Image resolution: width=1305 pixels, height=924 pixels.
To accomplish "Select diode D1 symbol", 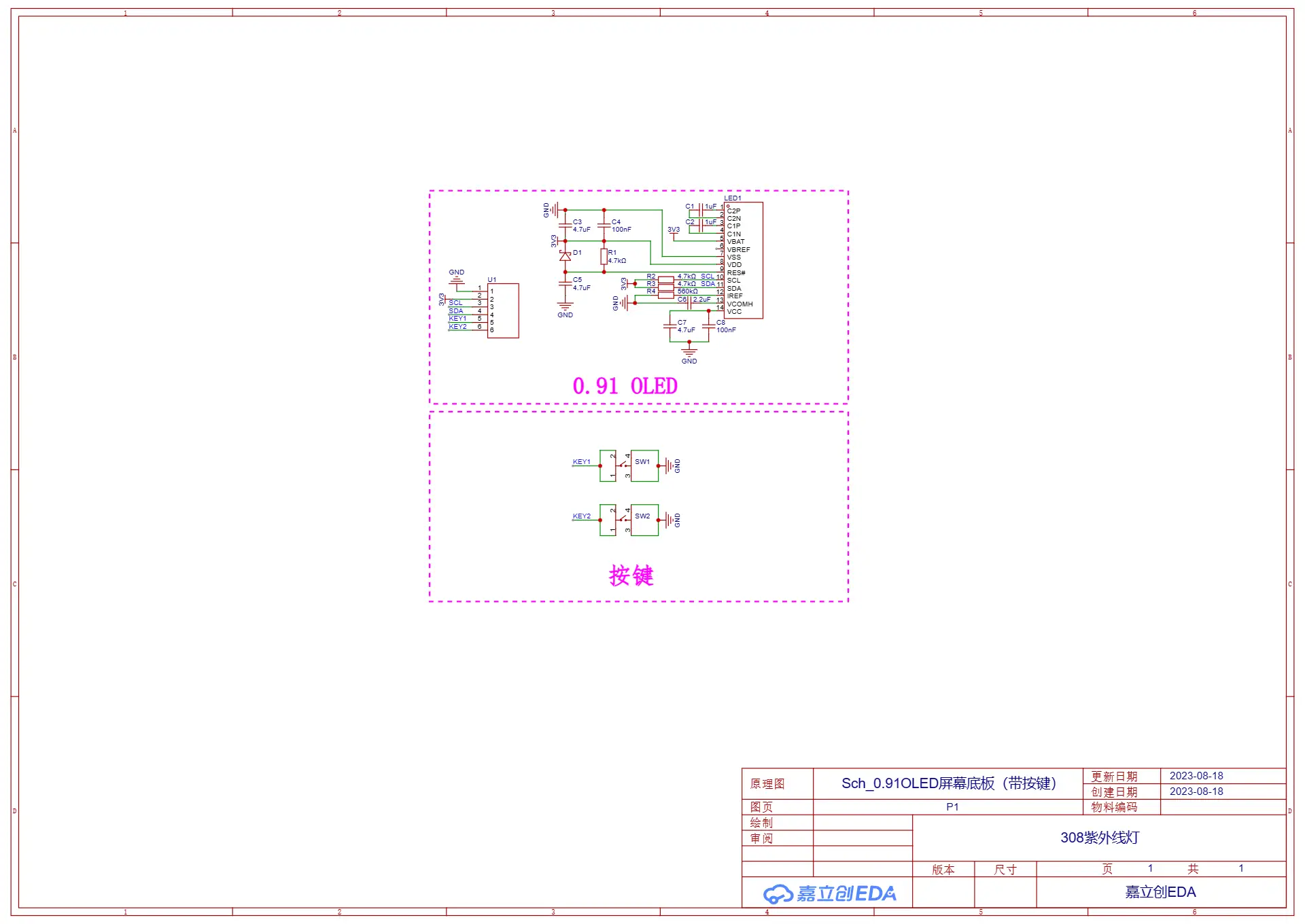I will pyautogui.click(x=565, y=256).
